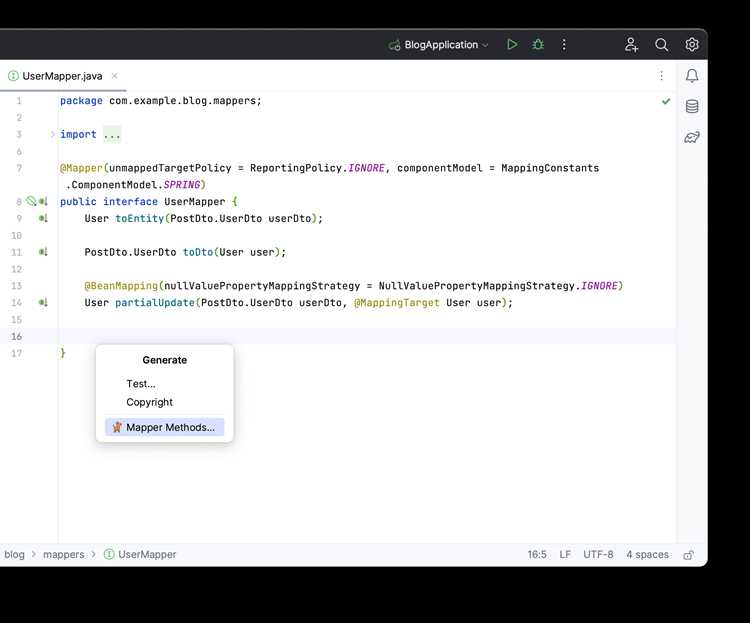The width and height of the screenshot is (750, 623).
Task: Open the Code With Me add-user icon
Action: 631,44
